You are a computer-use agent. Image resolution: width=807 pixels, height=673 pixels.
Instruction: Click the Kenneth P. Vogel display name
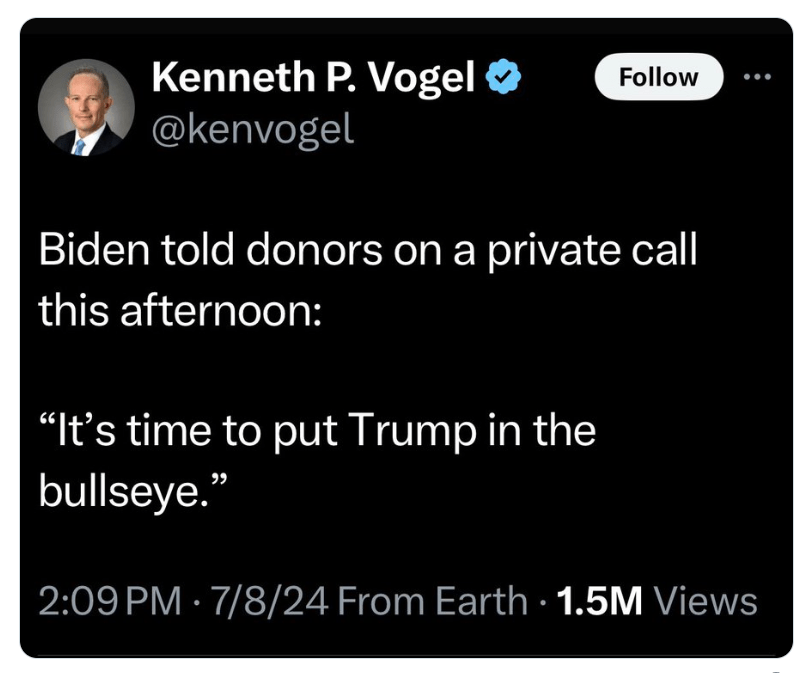313,78
